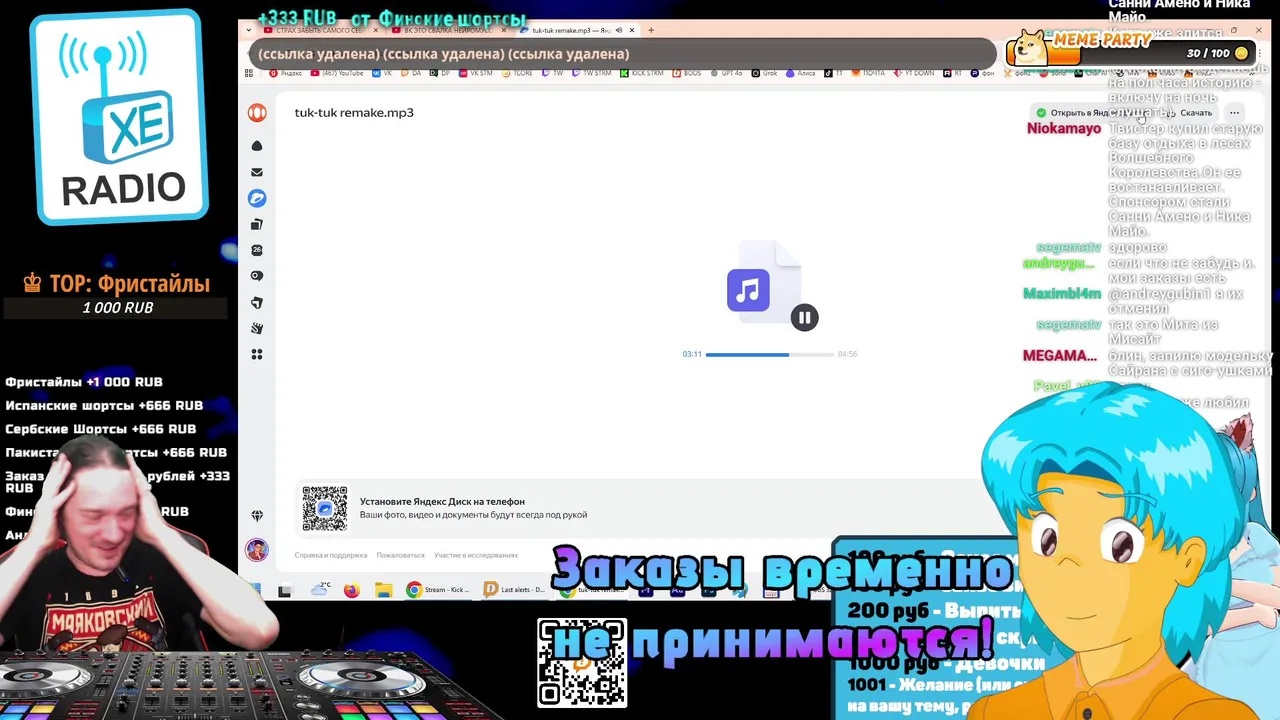Open the VK bookmark
The width and height of the screenshot is (1280, 720).
pyautogui.click(x=382, y=73)
